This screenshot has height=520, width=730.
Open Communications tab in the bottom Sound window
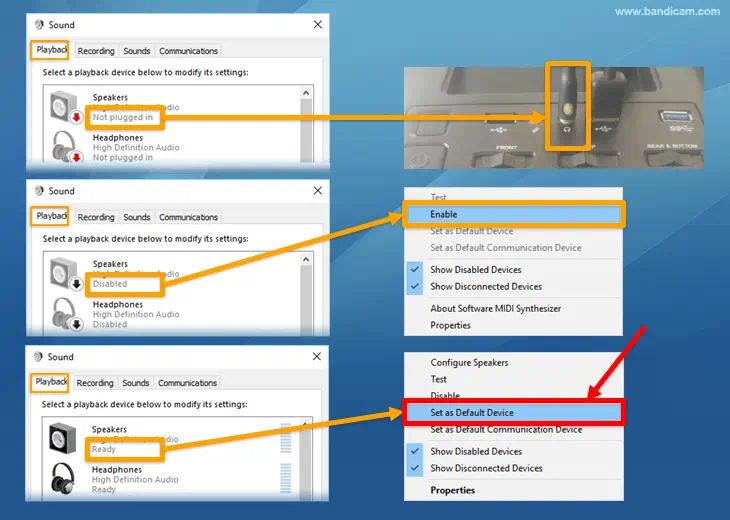[x=187, y=383]
